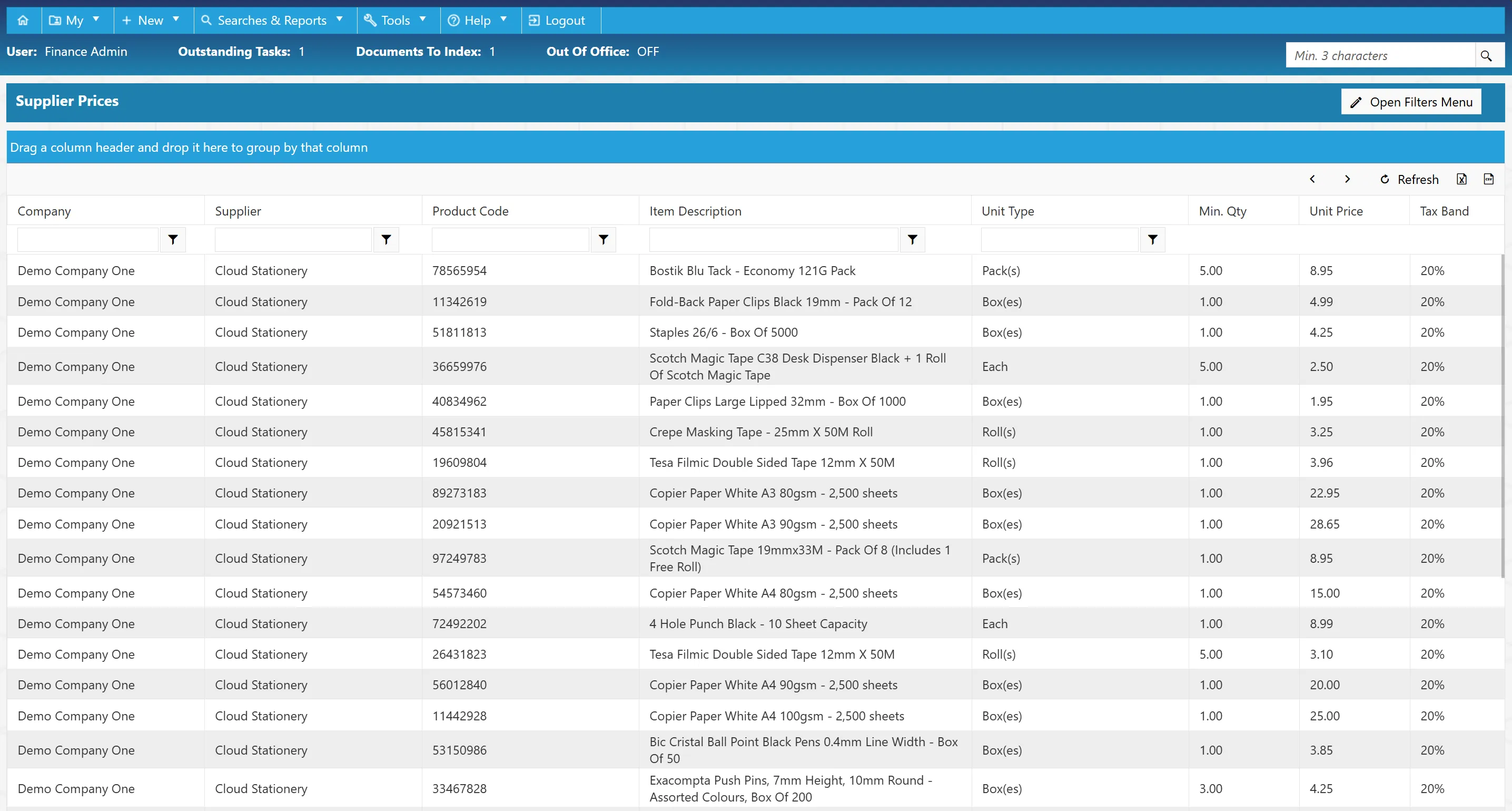
Task: Click the Product Code filter text box
Action: point(510,240)
